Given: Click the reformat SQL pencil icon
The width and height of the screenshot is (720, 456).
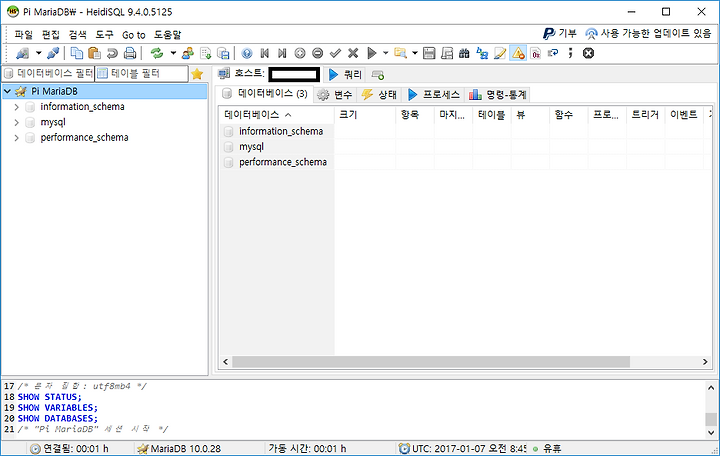Looking at the screenshot, I should [x=500, y=53].
